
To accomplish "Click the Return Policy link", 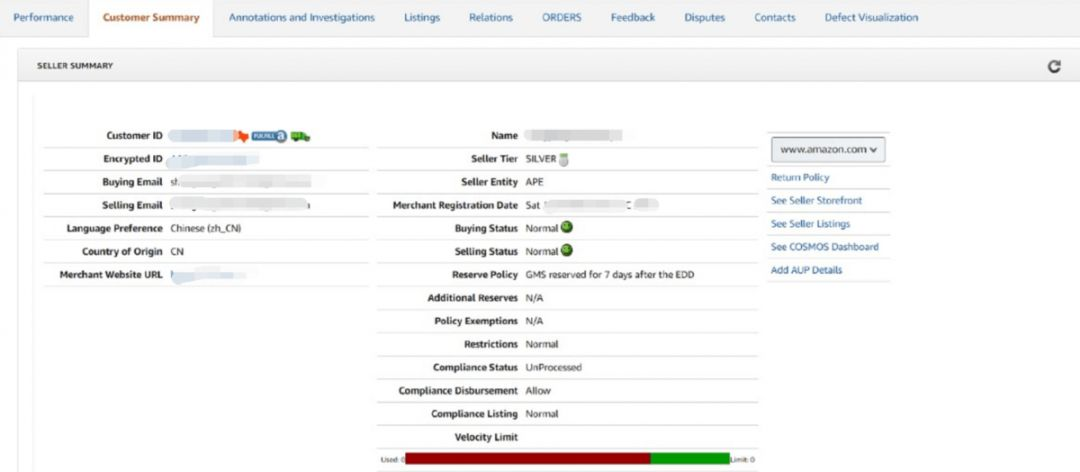I will (800, 177).
